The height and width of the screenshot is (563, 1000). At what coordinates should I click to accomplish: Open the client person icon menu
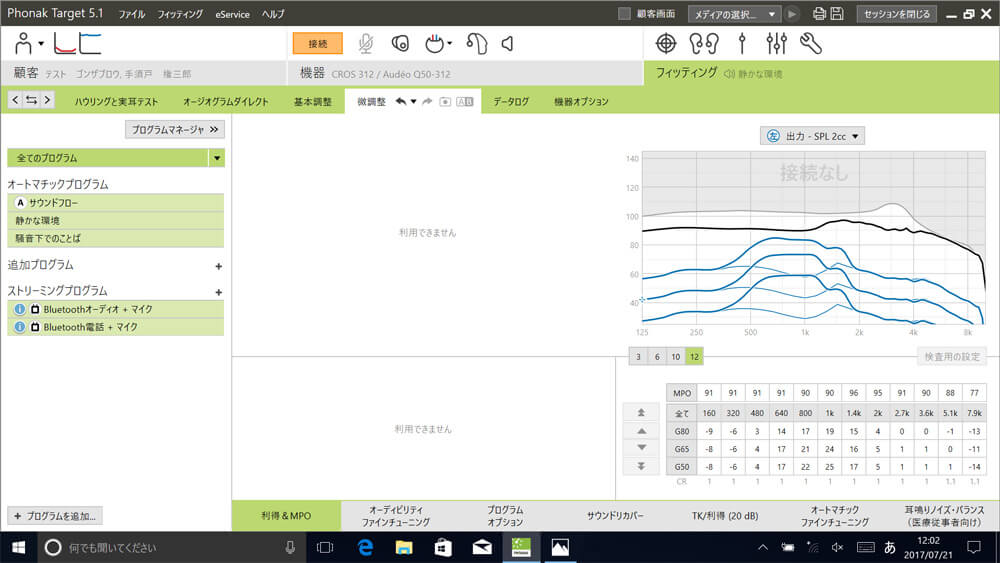click(x=27, y=43)
